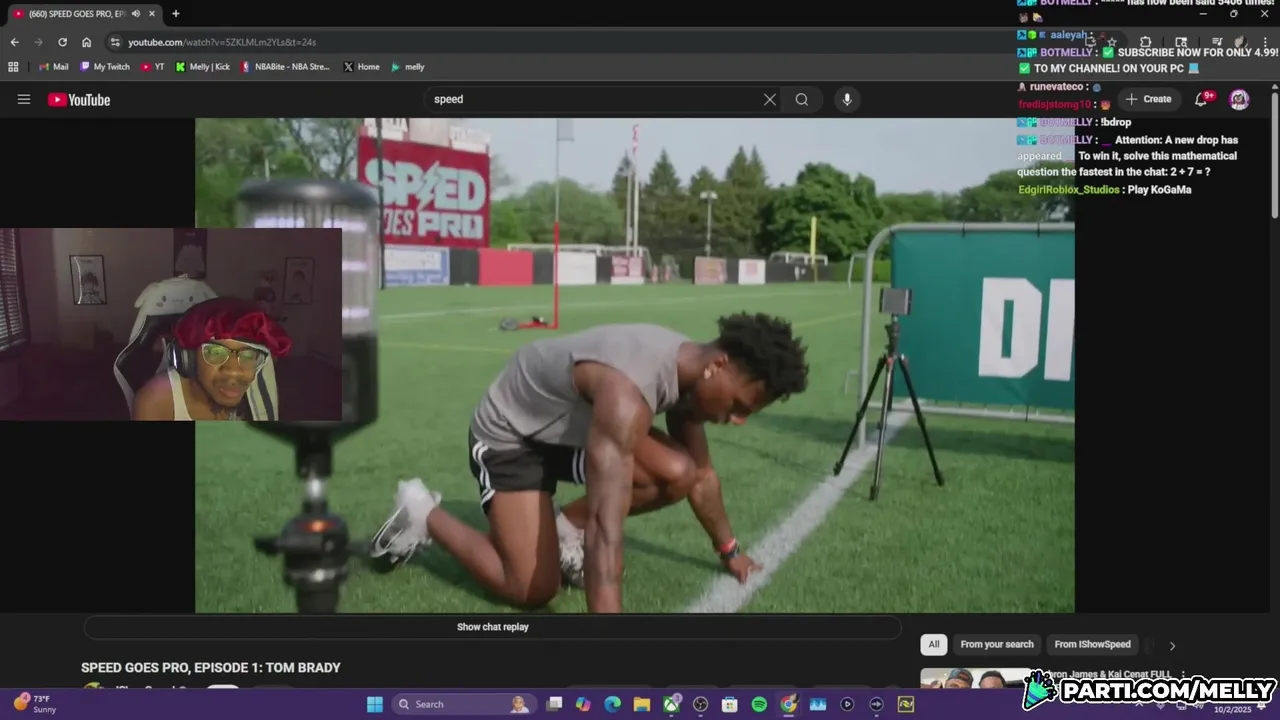
Task: Open the YouTube guide hamburger menu
Action: click(24, 99)
